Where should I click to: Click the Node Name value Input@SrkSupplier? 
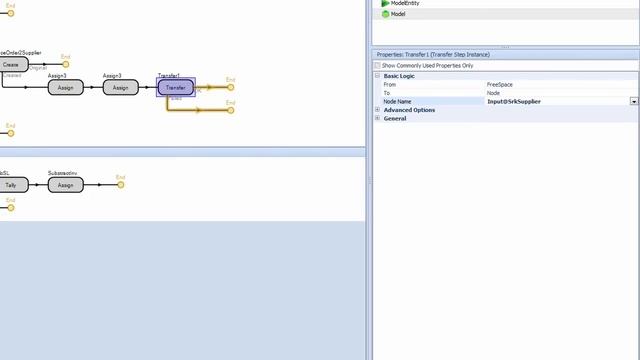click(x=514, y=101)
